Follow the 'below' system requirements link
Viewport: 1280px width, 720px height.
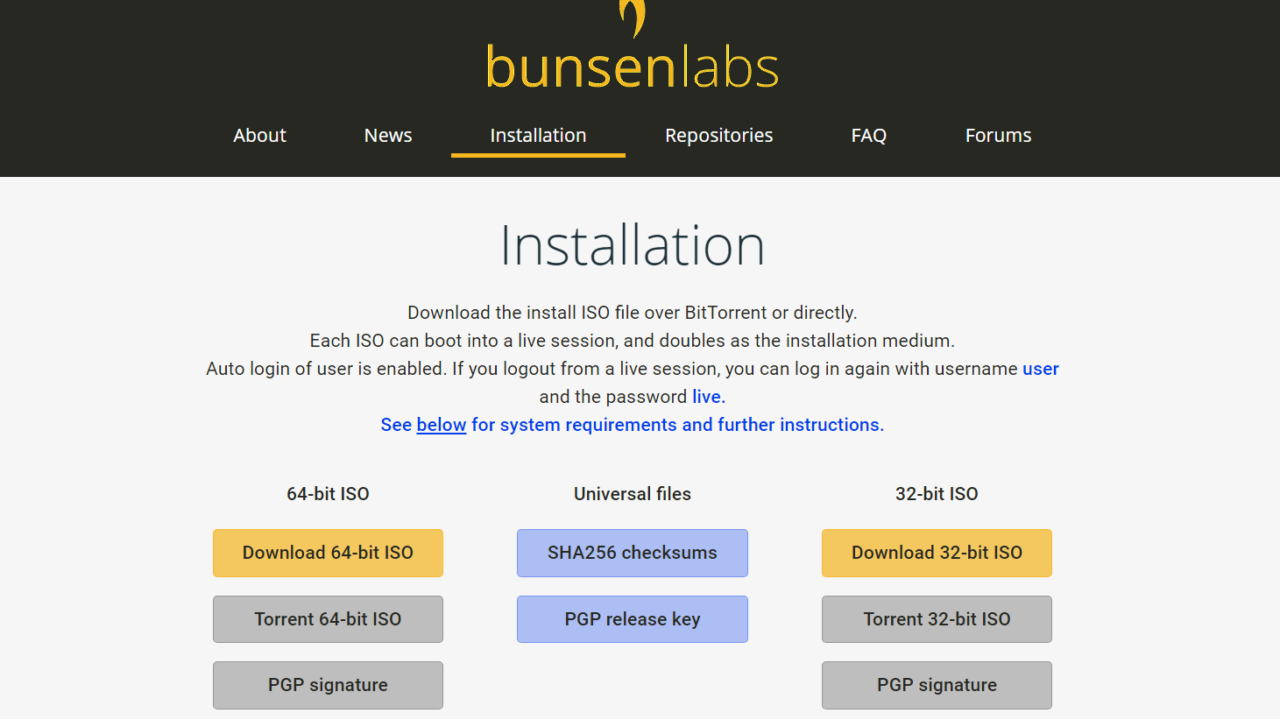coord(441,425)
